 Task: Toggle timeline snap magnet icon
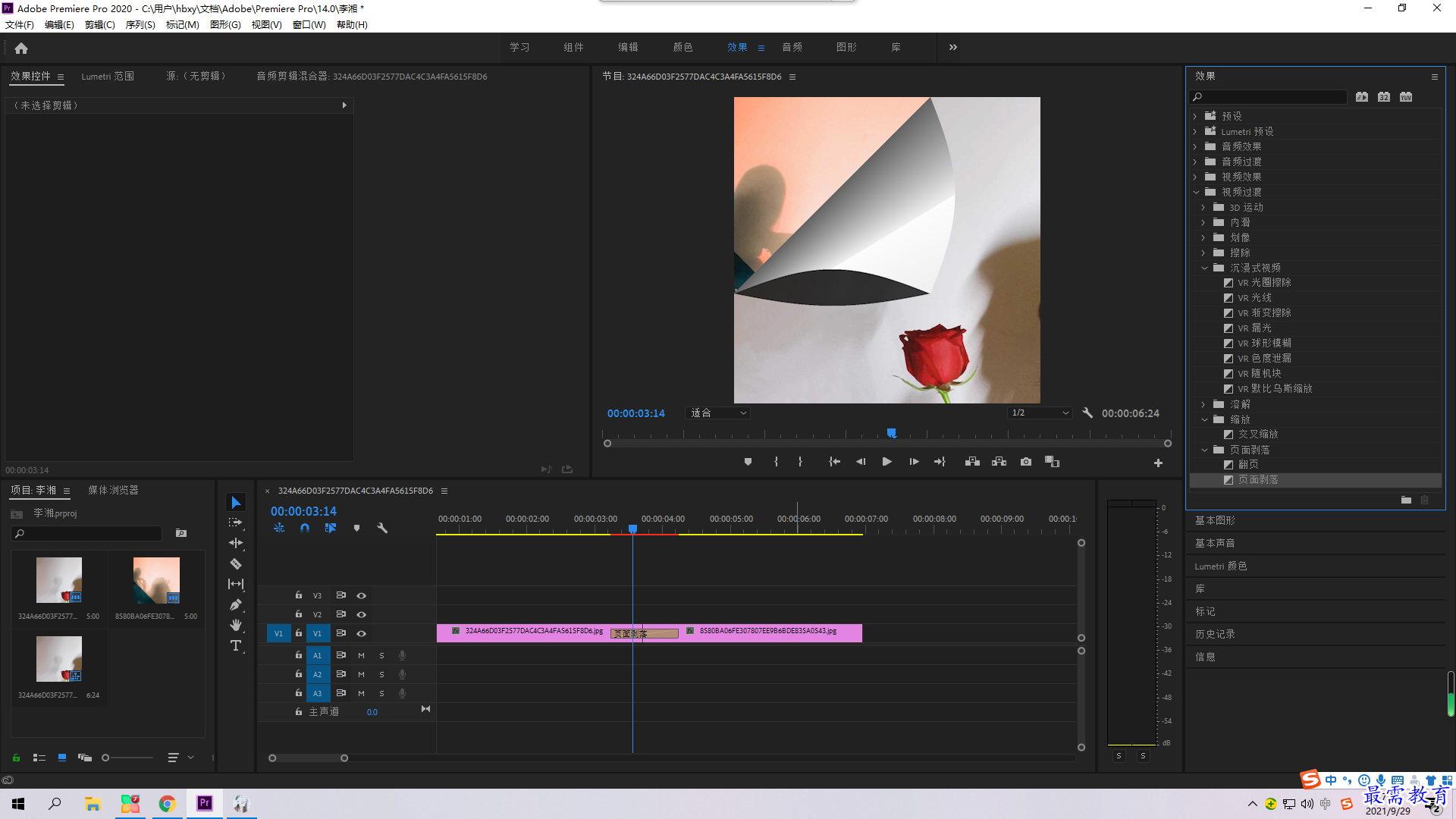(x=305, y=528)
